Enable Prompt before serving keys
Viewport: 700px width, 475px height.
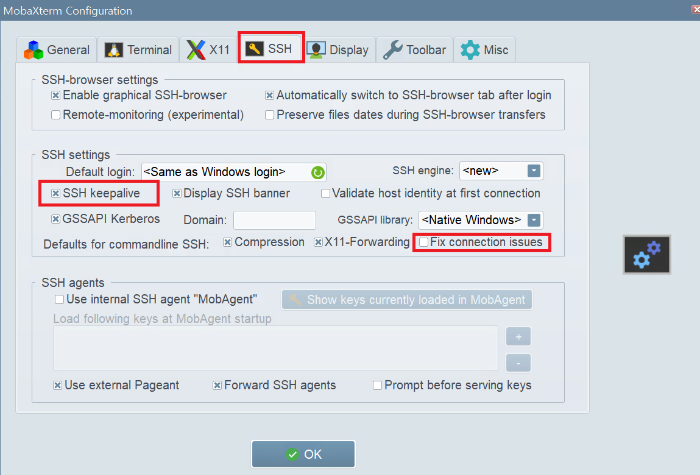pyautogui.click(x=377, y=385)
